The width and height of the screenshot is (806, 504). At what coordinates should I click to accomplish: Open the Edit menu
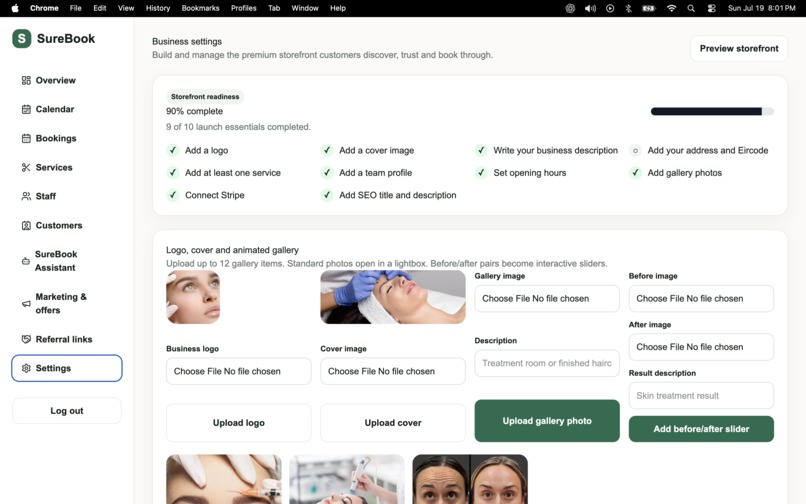click(100, 8)
